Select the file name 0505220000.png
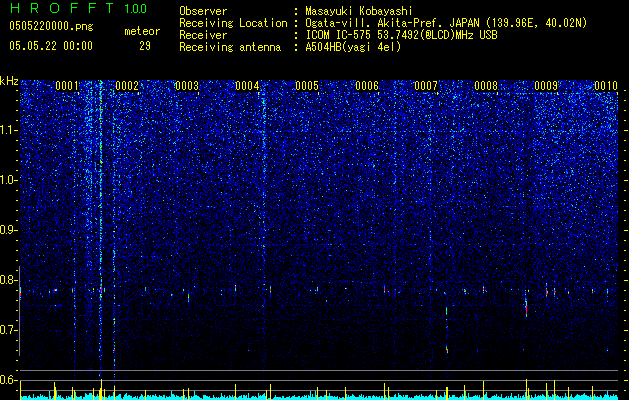 pyautogui.click(x=51, y=26)
